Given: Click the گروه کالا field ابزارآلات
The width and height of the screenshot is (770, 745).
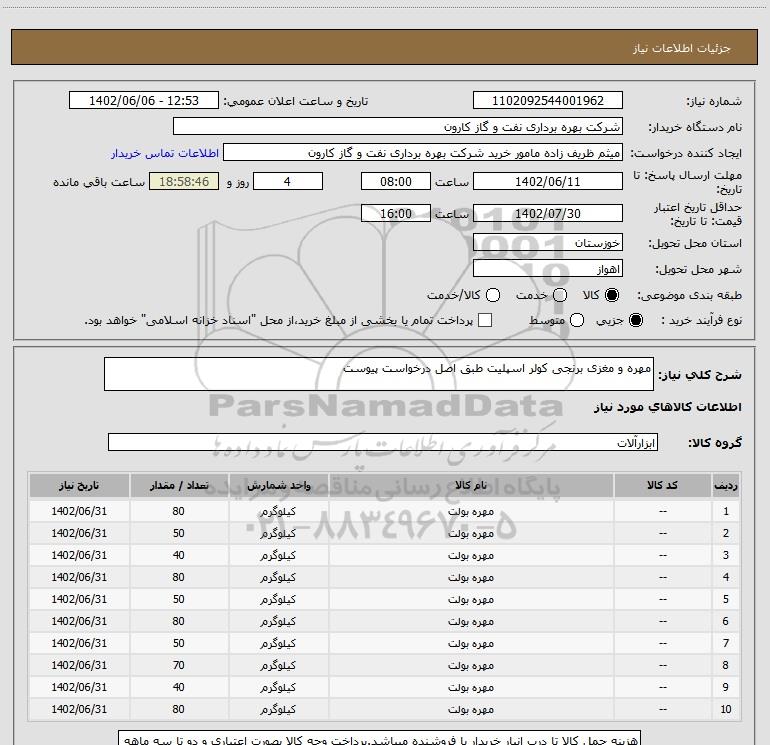Looking at the screenshot, I should tap(383, 442).
